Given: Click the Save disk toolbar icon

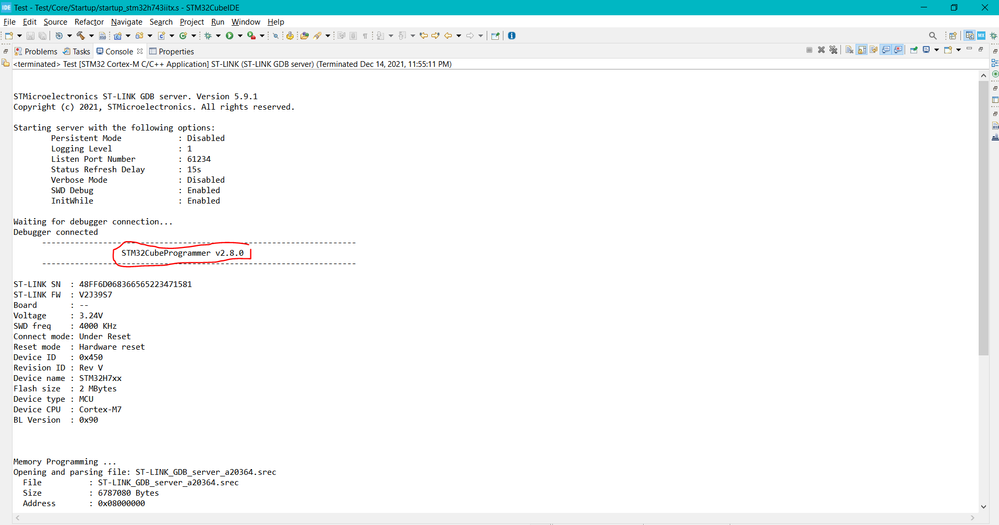Looking at the screenshot, I should (x=30, y=36).
